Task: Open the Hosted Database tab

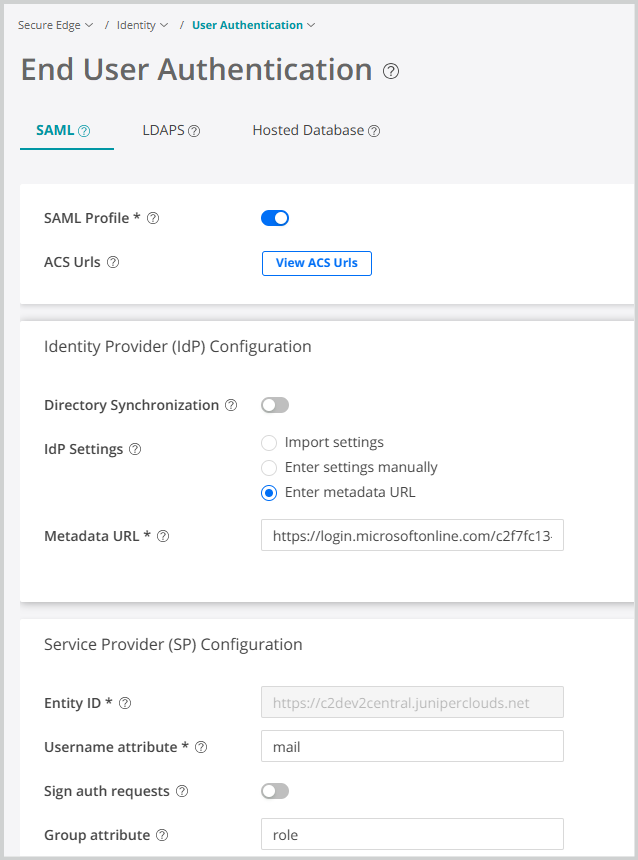Action: pyautogui.click(x=316, y=130)
